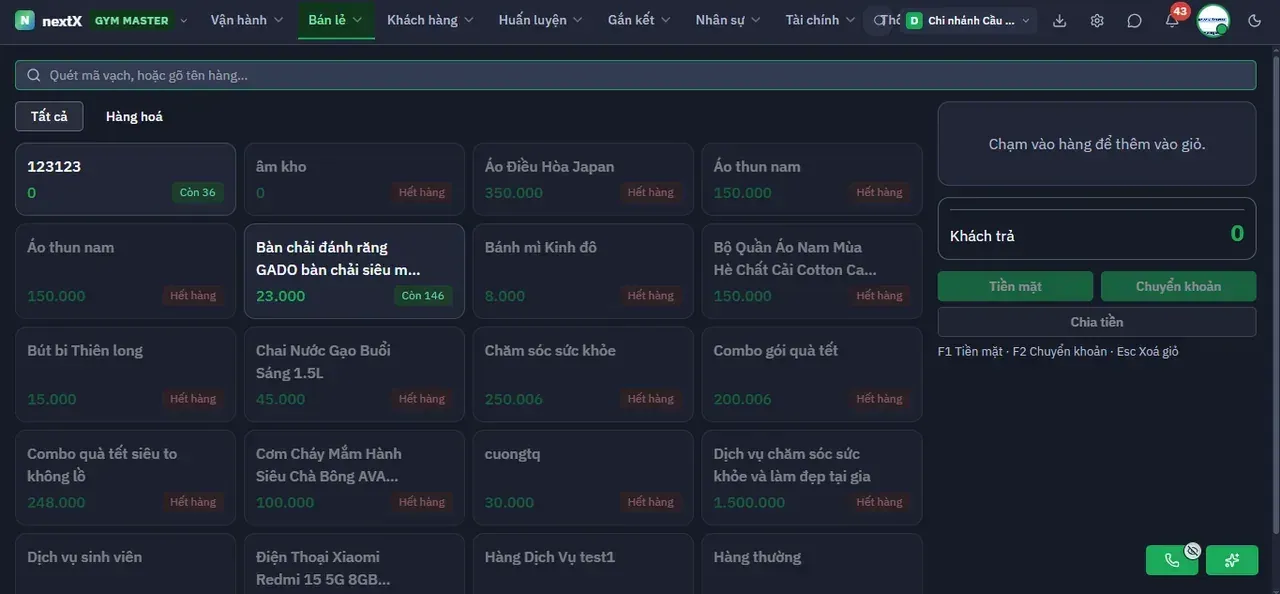This screenshot has width=1280, height=594.
Task: Select Combo quà tết siêu to card
Action: [125, 477]
